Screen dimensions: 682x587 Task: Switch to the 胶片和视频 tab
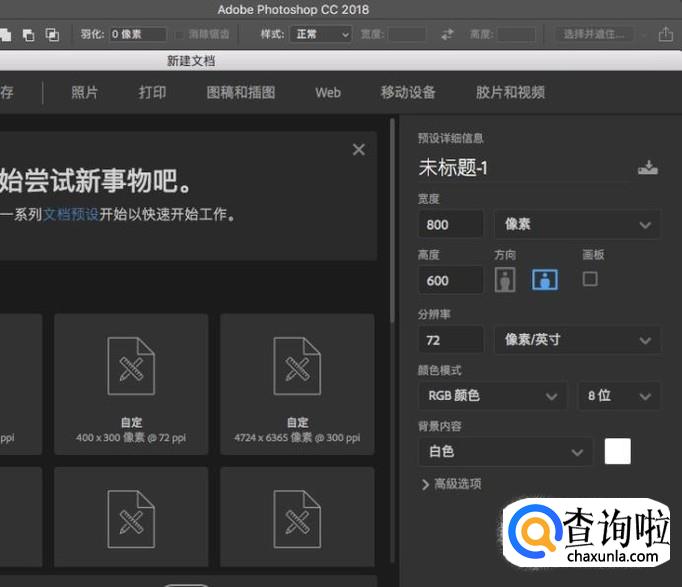click(510, 92)
